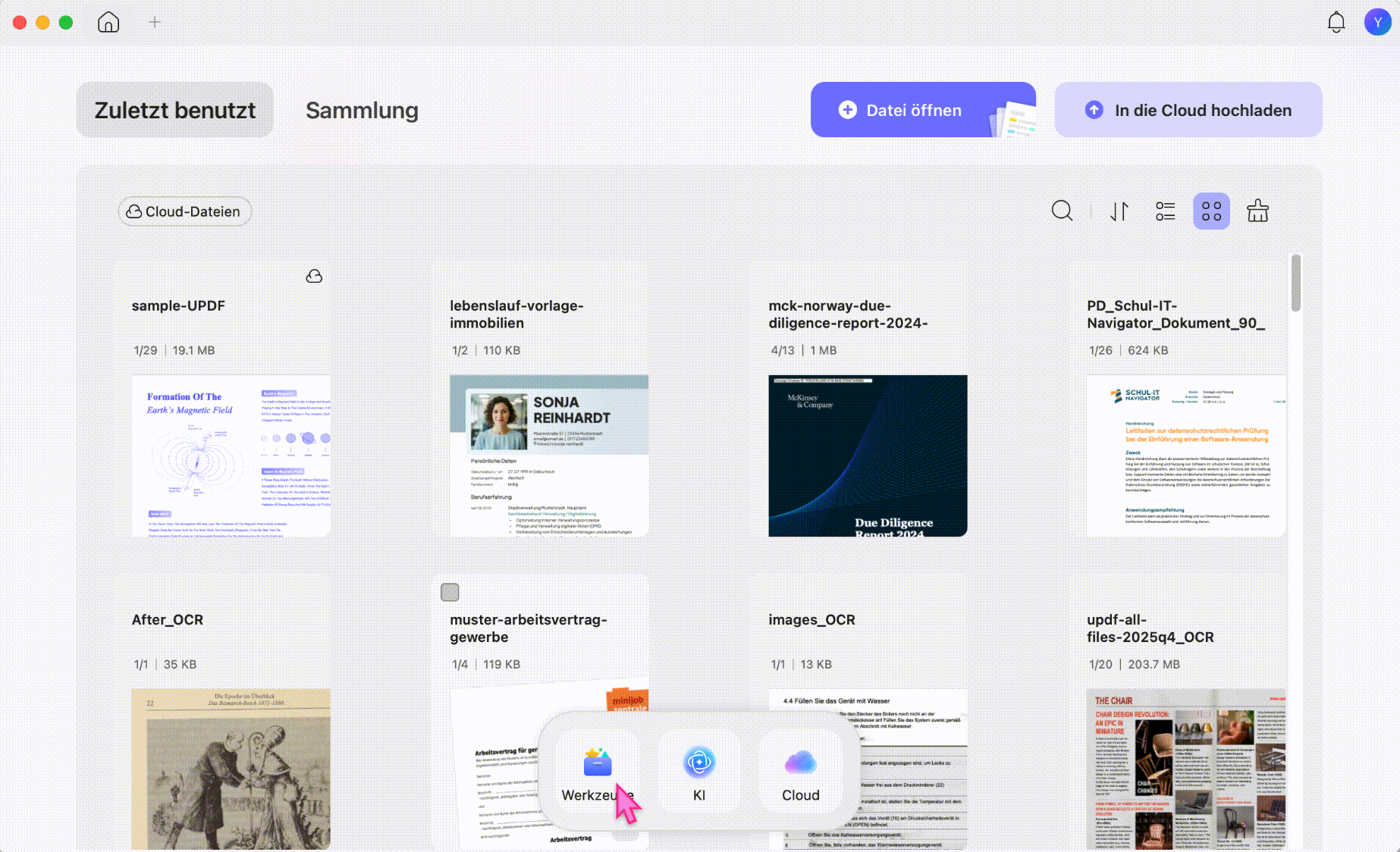The width and height of the screenshot is (1400, 852).
Task: Click the Datei öffnen button
Action: coord(923,110)
